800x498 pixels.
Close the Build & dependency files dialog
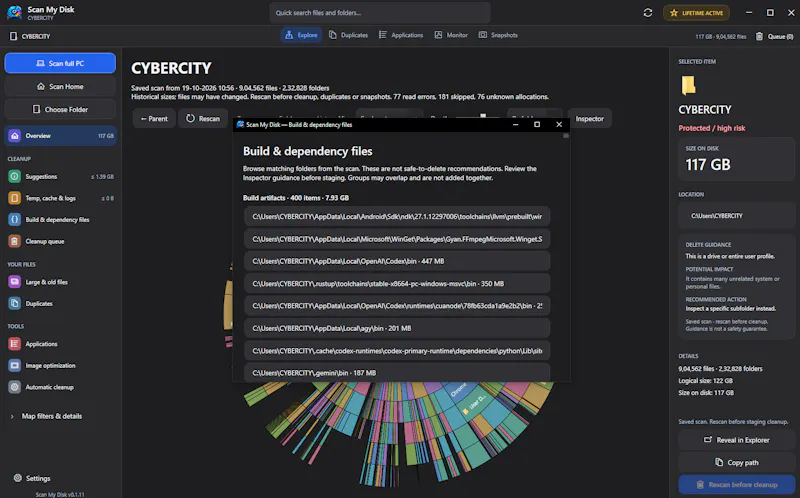pos(559,124)
